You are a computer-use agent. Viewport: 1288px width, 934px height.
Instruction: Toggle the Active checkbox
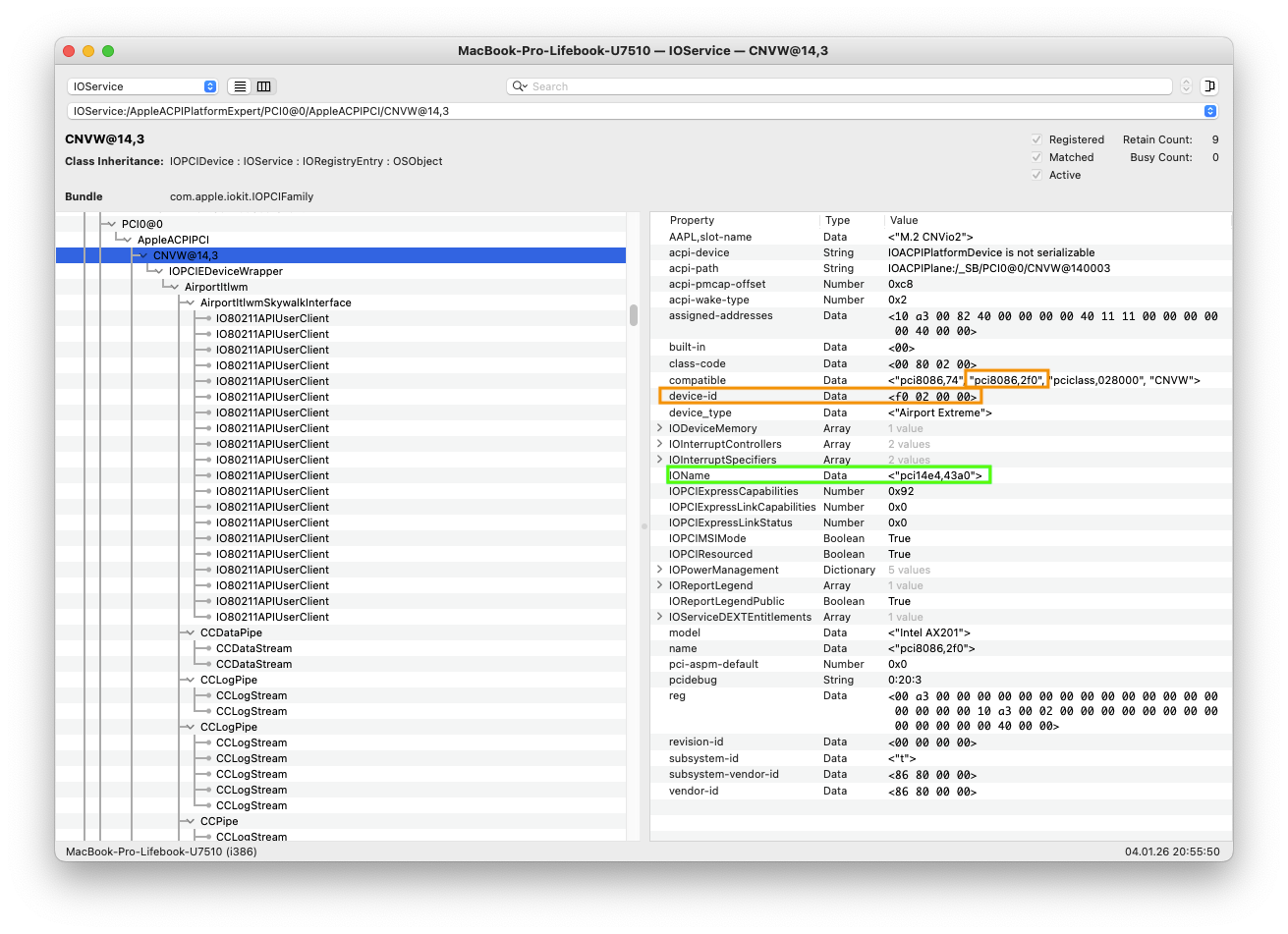(1036, 175)
